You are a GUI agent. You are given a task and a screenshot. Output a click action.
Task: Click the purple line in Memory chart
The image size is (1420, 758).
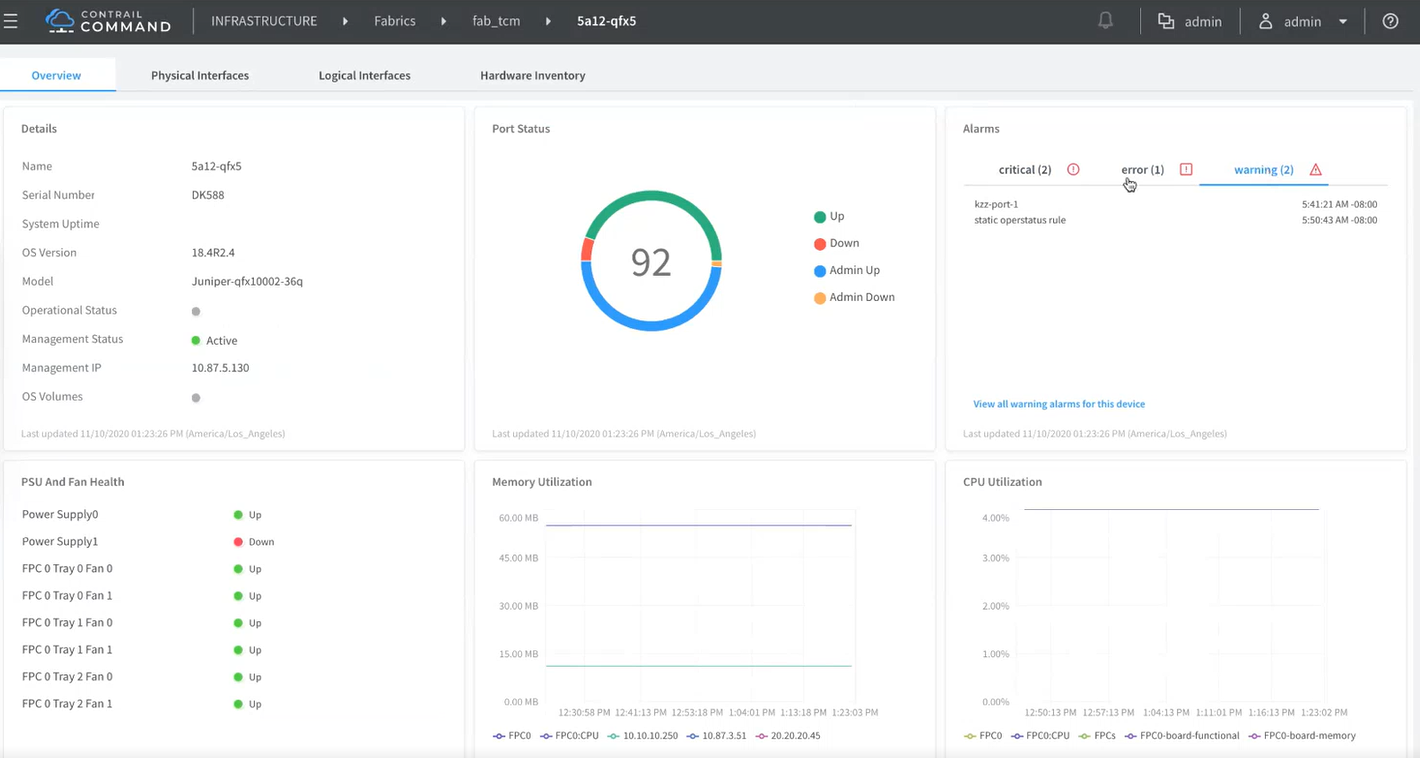point(699,525)
